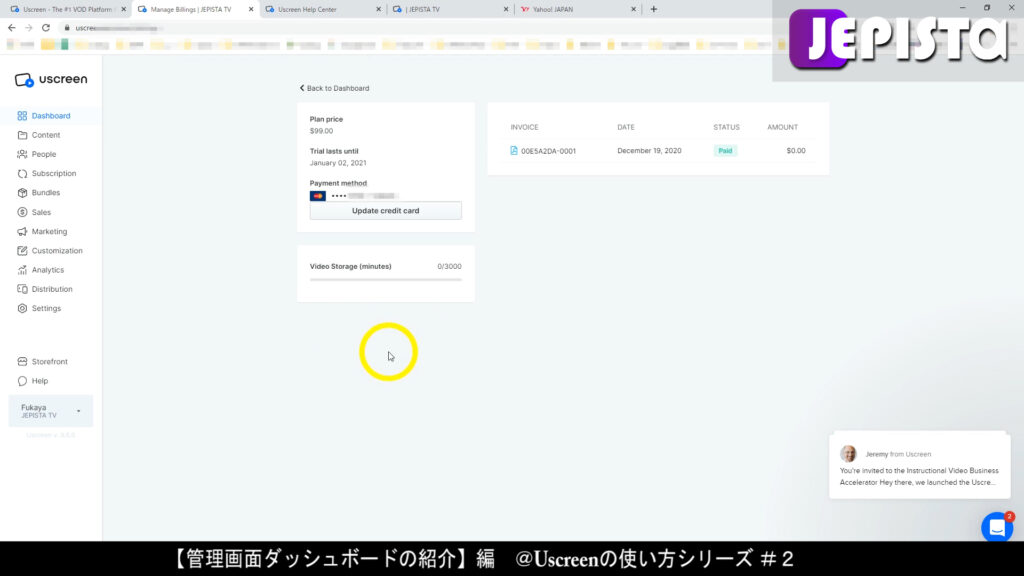Open invoice 00E5A2DA-0001 link
Image resolution: width=1024 pixels, height=576 pixels.
click(549, 151)
